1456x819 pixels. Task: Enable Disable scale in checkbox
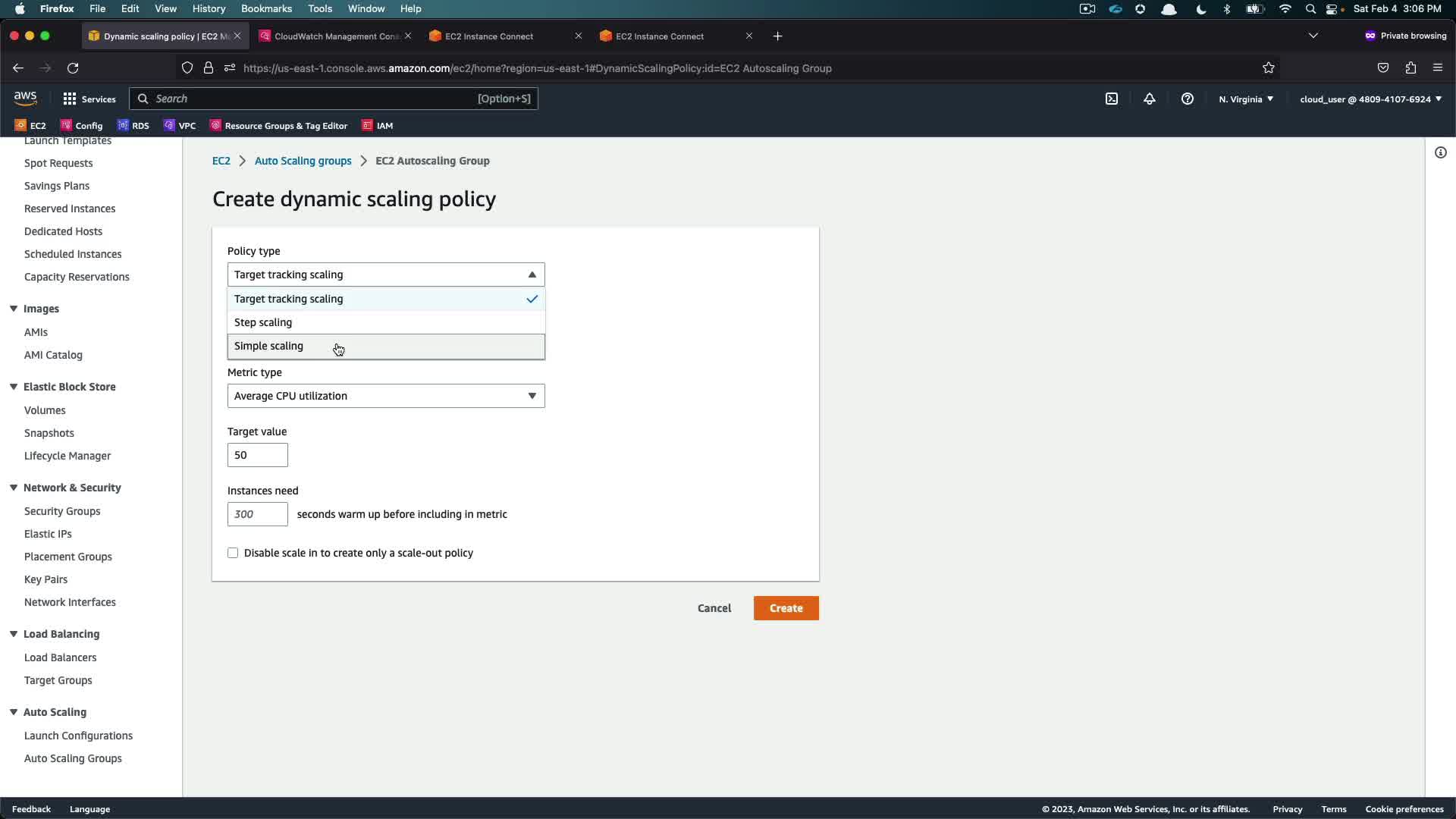pos(233,553)
